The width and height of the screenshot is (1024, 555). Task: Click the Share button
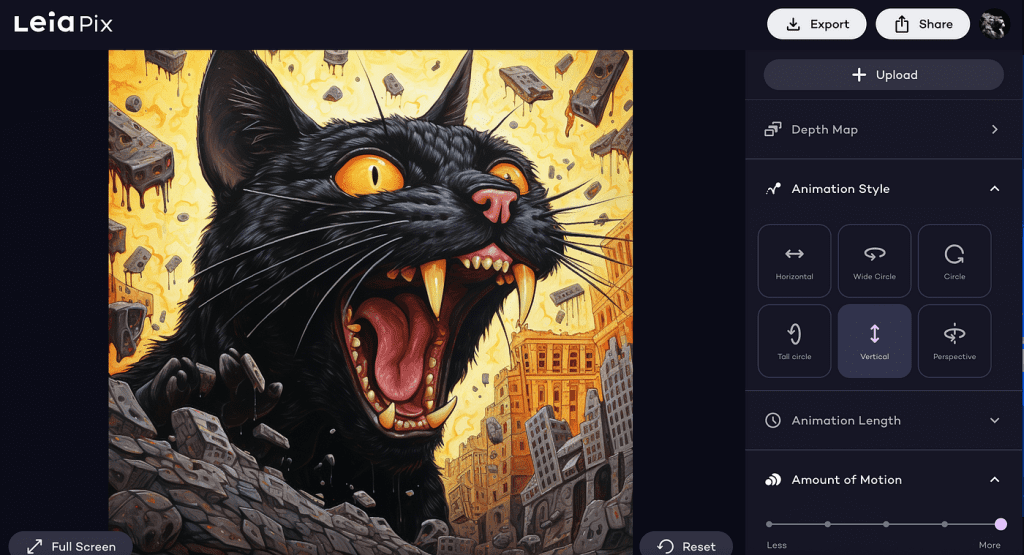922,24
